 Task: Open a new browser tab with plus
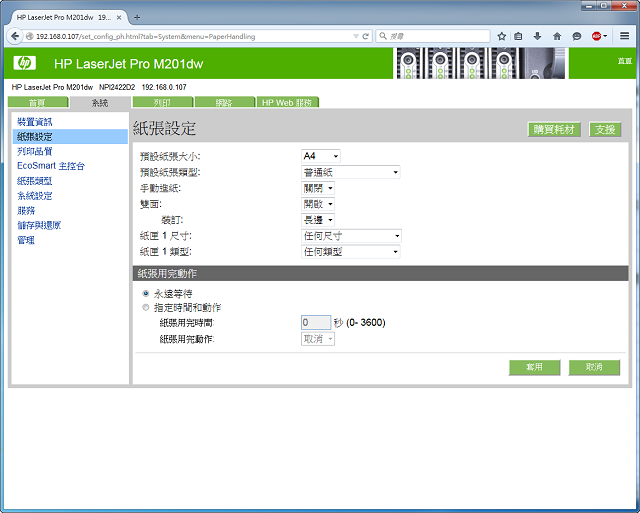137,17
